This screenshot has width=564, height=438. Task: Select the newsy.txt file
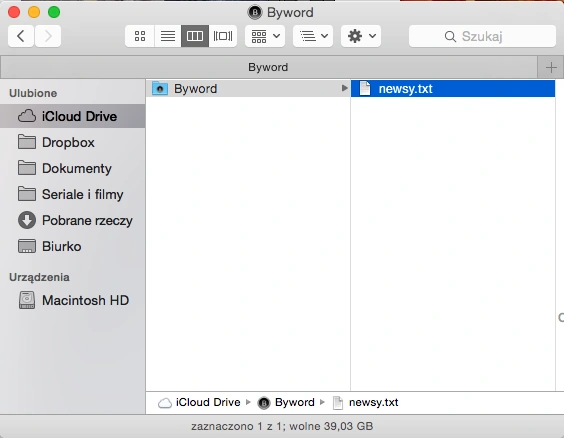(x=453, y=88)
